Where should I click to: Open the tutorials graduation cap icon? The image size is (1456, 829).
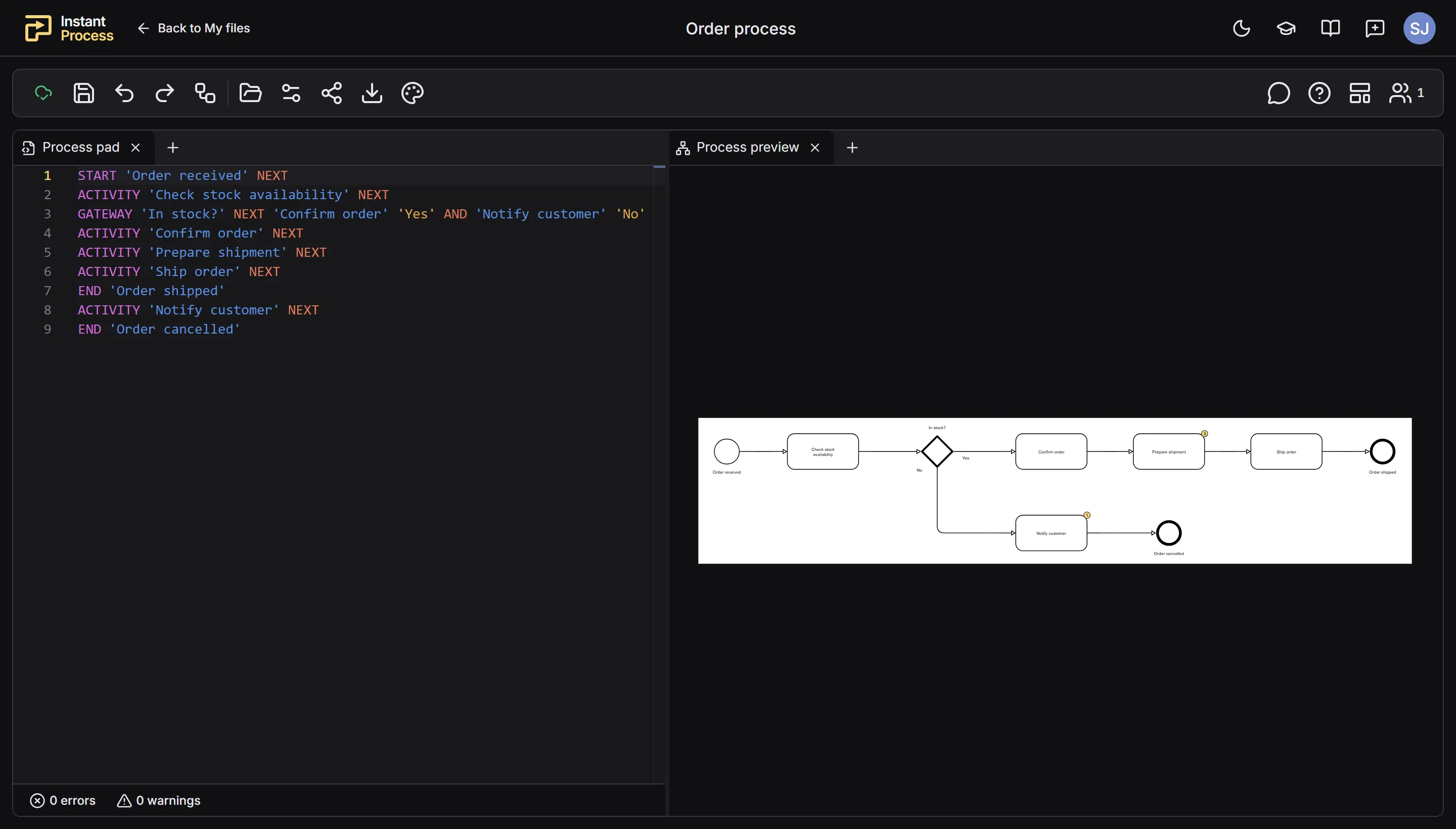pos(1286,28)
